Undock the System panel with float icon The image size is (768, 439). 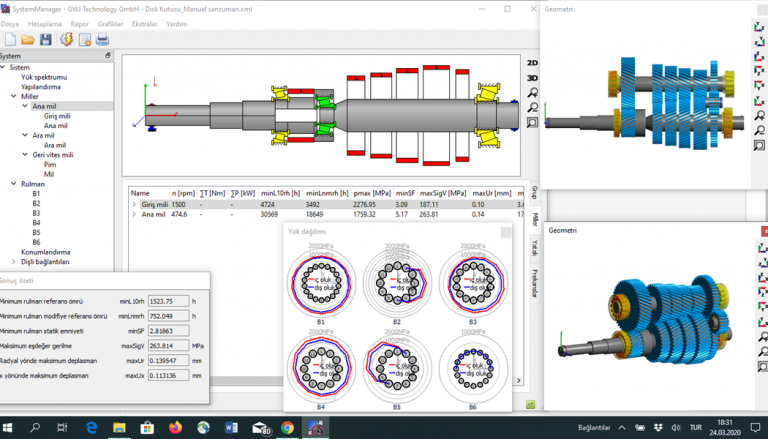click(108, 56)
